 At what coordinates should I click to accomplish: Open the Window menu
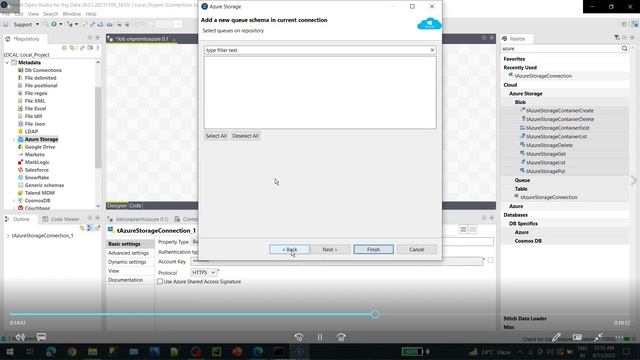pos(72,14)
